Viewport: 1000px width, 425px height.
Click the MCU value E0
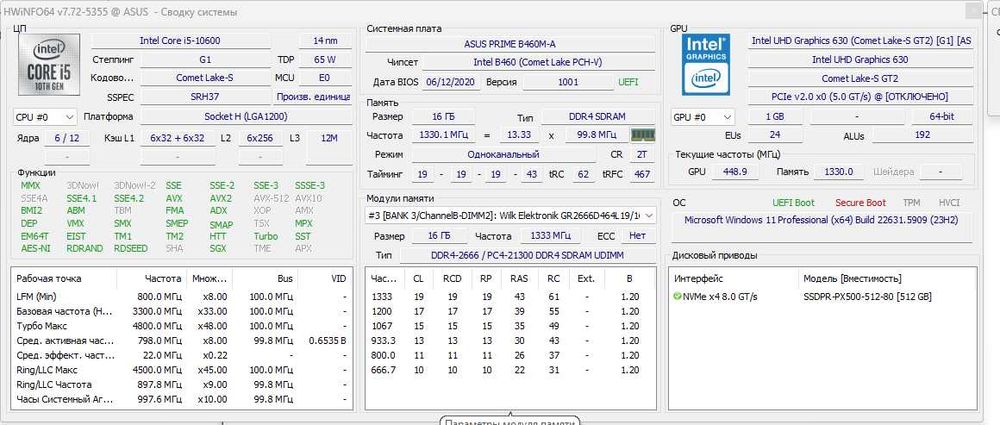click(325, 78)
